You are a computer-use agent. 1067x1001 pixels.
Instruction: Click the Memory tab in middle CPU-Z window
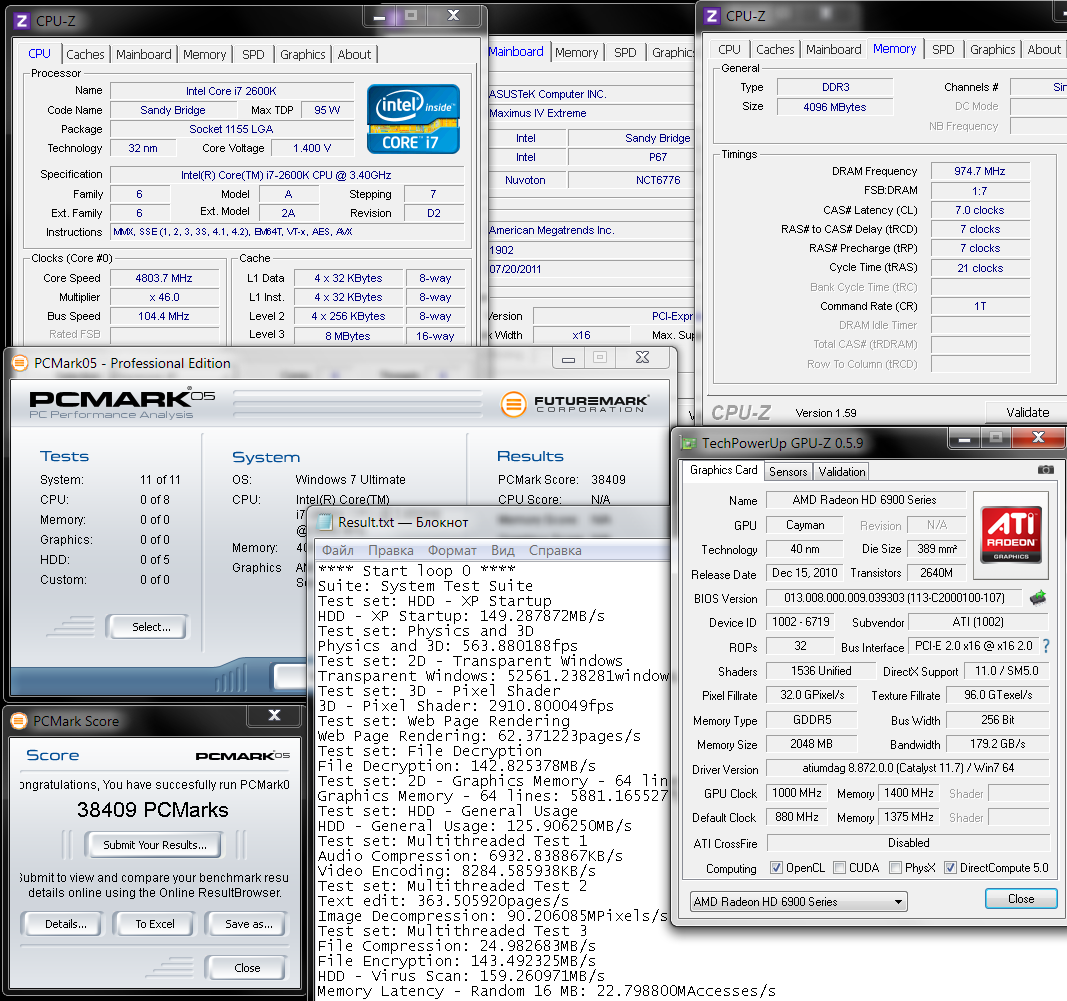point(576,52)
